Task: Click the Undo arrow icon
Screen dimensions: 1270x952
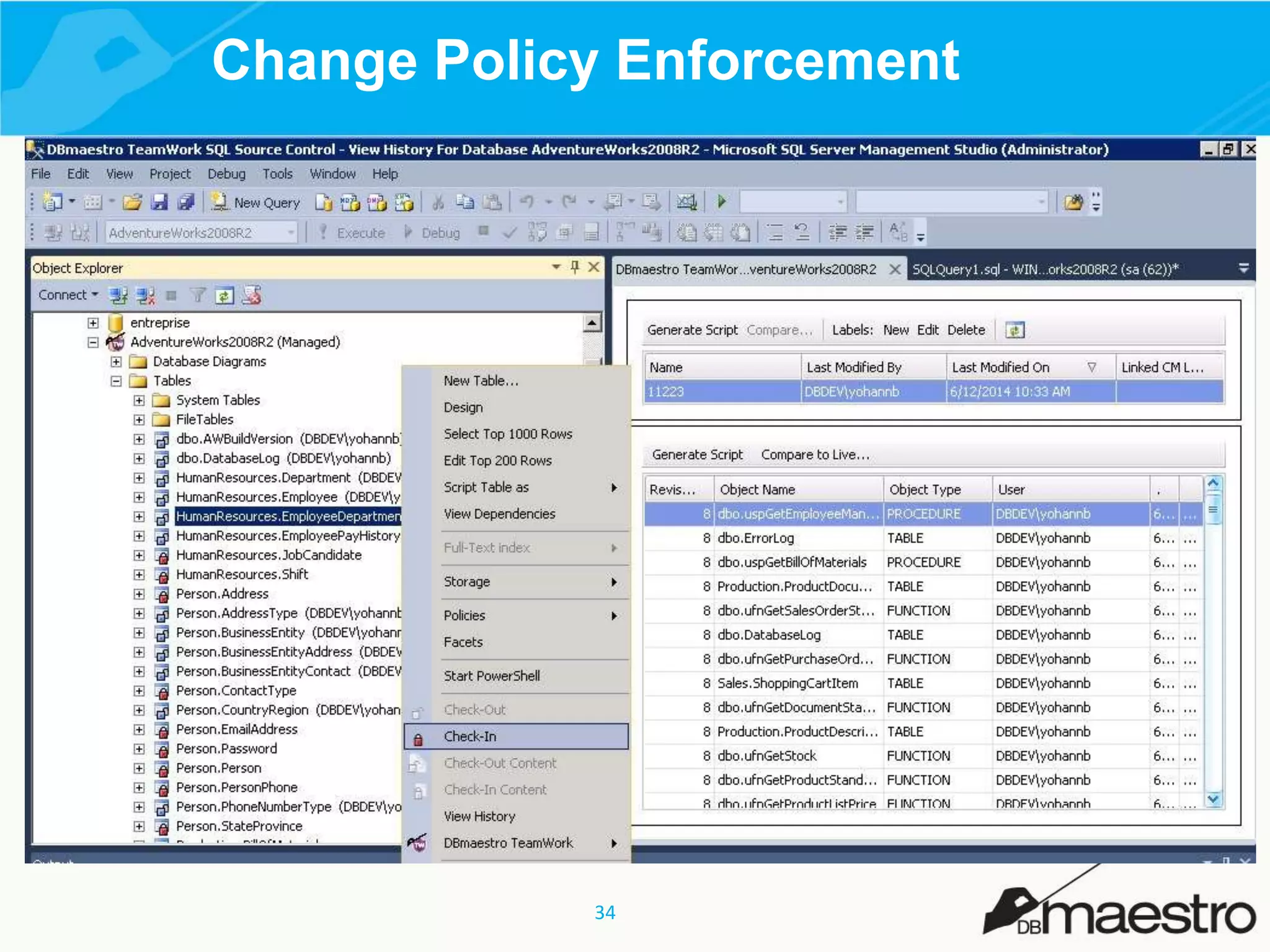Action: pyautogui.click(x=527, y=202)
